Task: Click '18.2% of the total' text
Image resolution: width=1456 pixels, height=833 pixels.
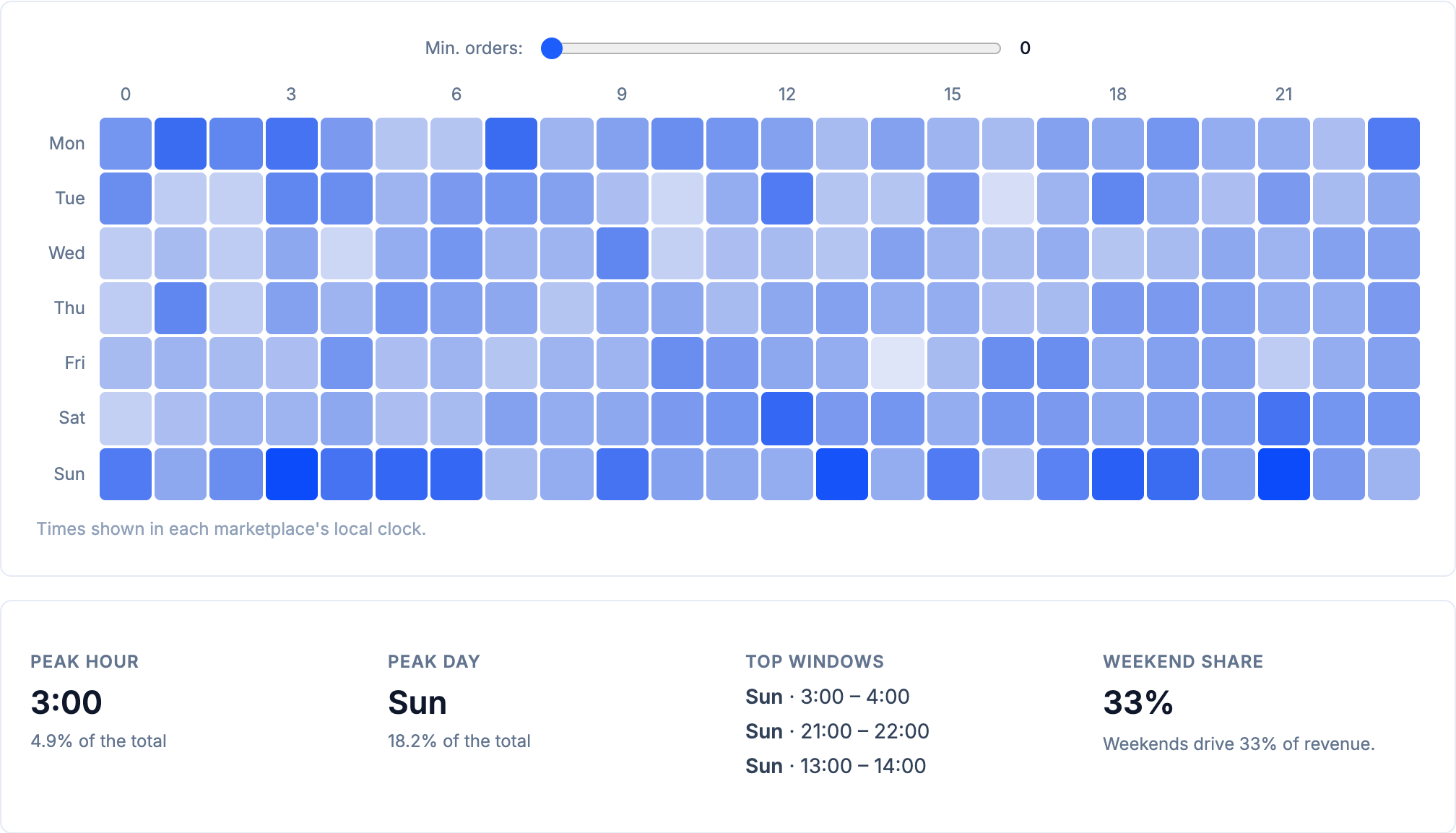Action: pyautogui.click(x=459, y=741)
